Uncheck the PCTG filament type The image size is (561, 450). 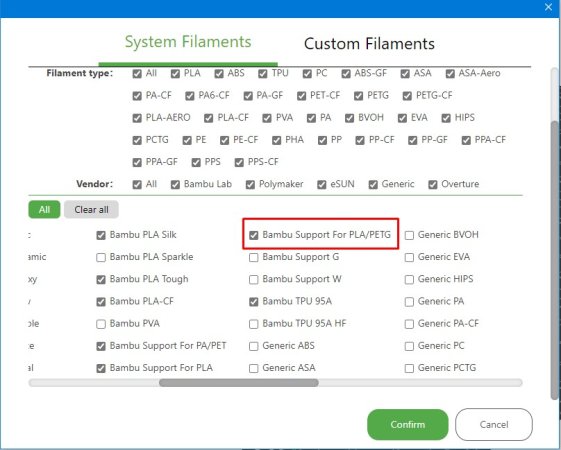click(x=137, y=140)
